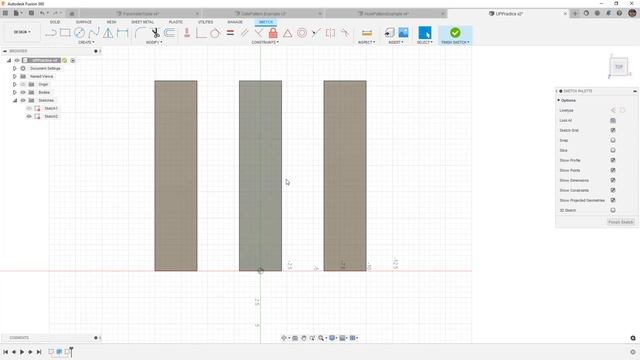Click the Measure tool in Inspect
Image resolution: width=640 pixels, height=360 pixels.
tap(367, 33)
